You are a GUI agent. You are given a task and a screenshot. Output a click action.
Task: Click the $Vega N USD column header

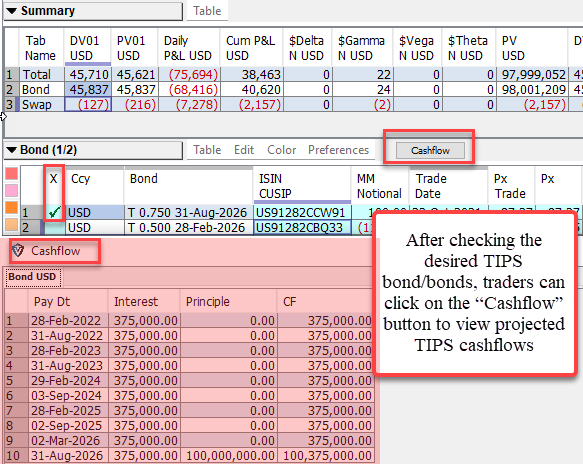(417, 48)
